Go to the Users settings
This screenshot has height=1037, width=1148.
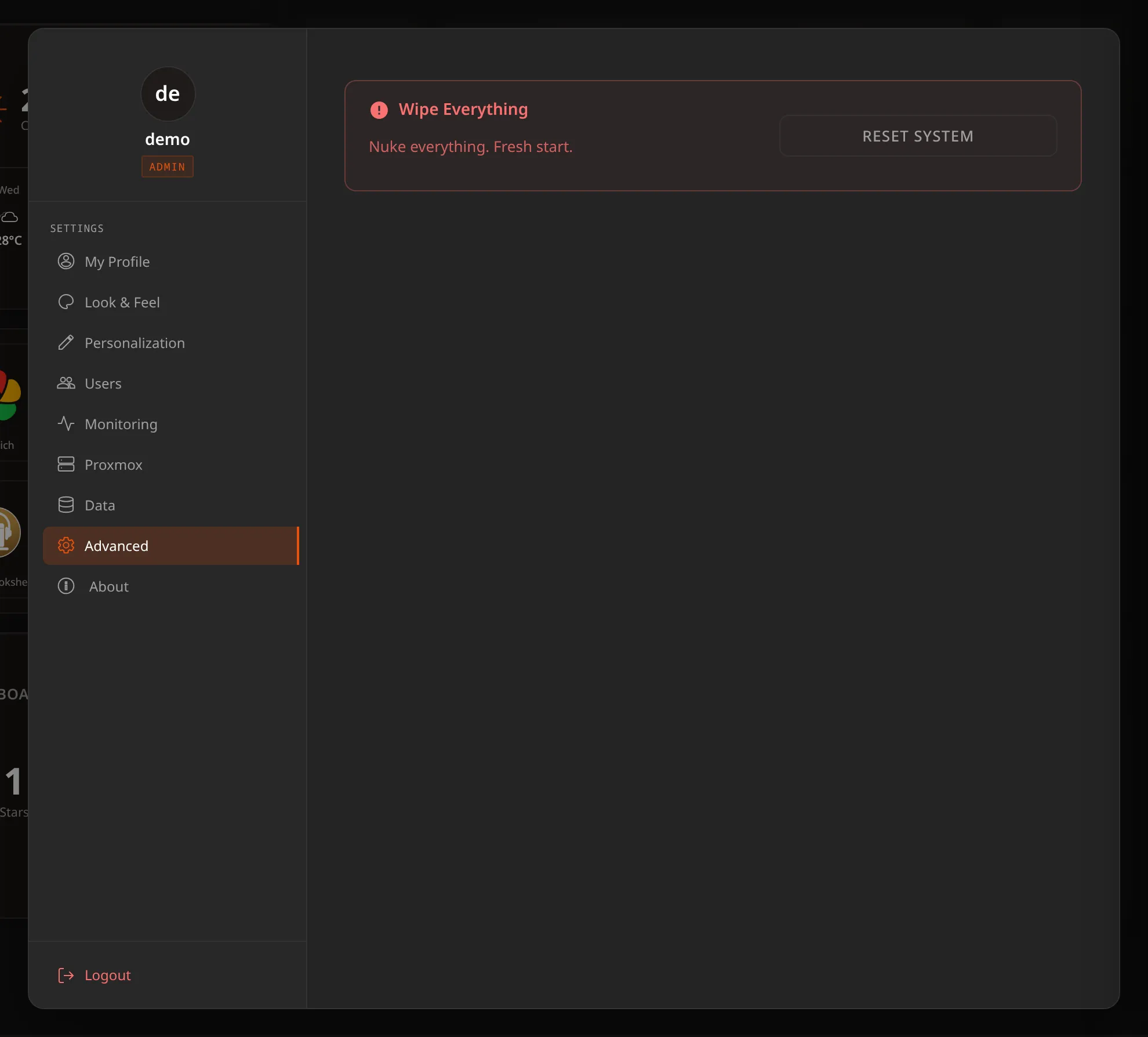[171, 383]
